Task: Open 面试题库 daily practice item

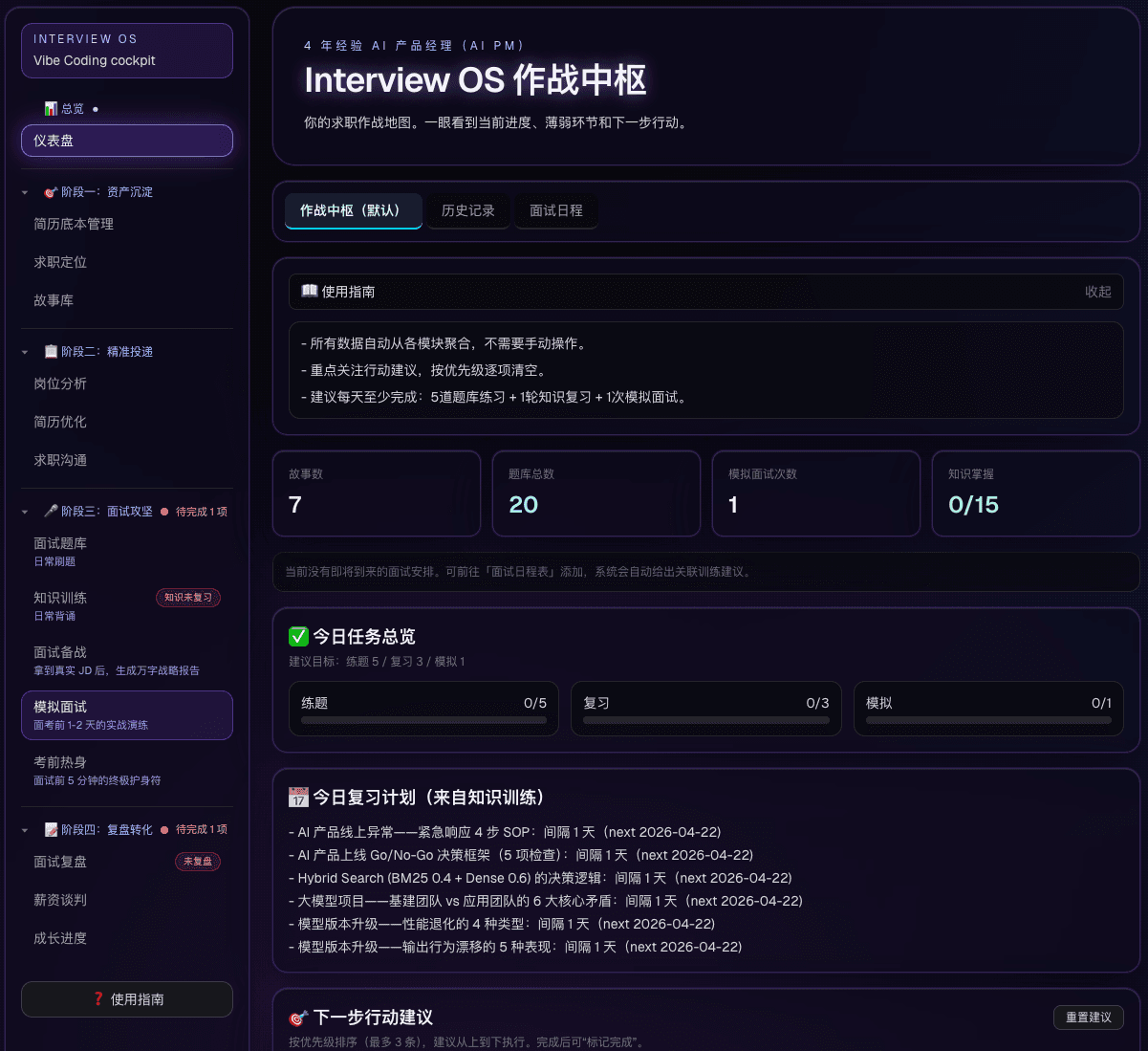Action: click(127, 552)
